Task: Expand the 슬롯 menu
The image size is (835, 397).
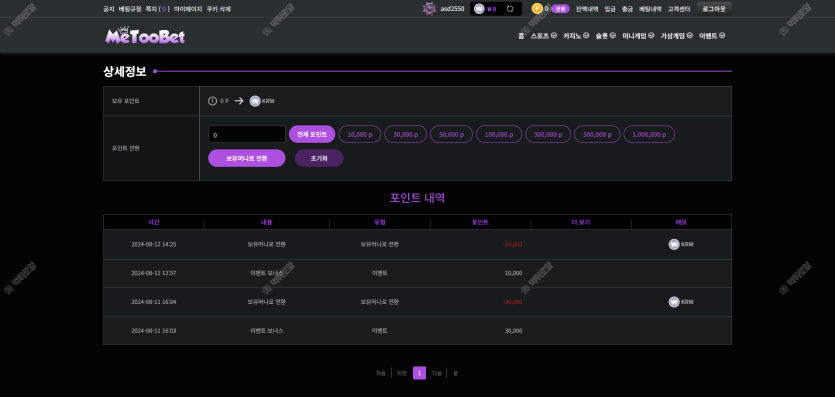Action: [x=605, y=36]
